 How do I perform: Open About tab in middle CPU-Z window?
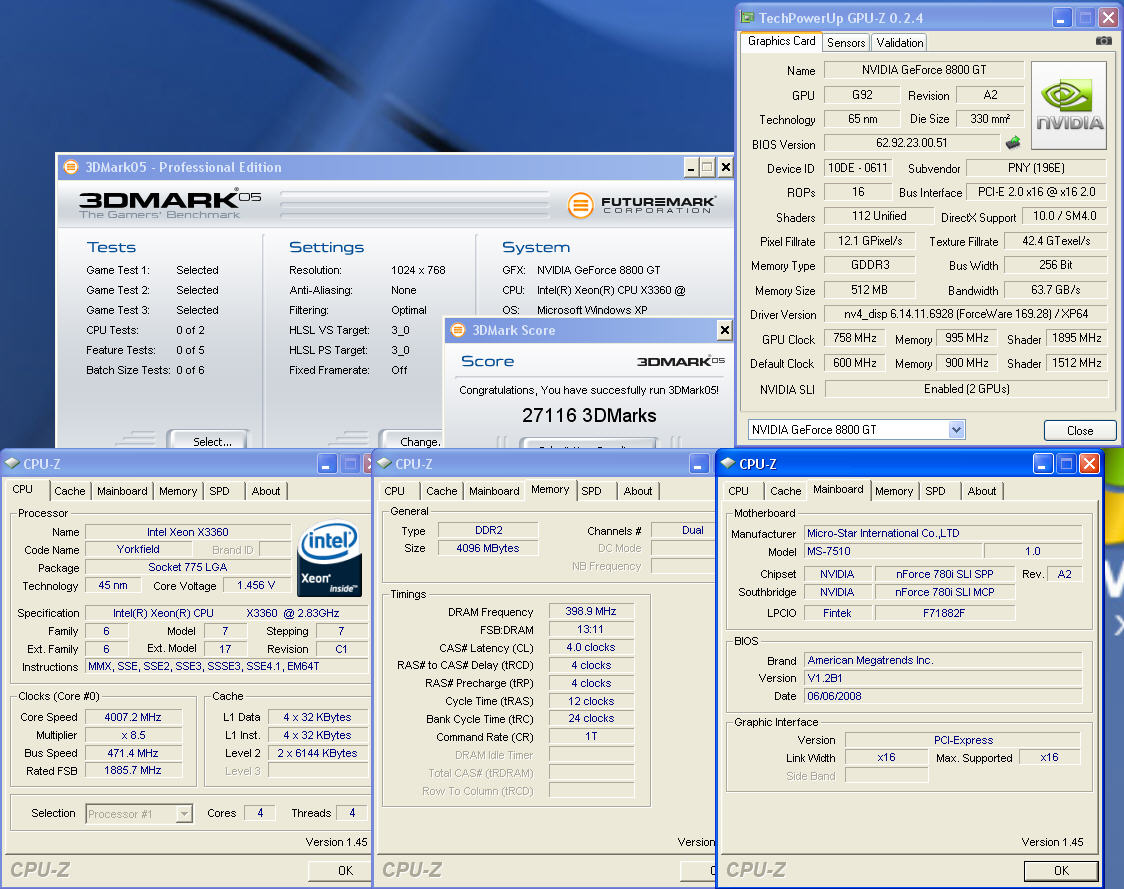(637, 491)
